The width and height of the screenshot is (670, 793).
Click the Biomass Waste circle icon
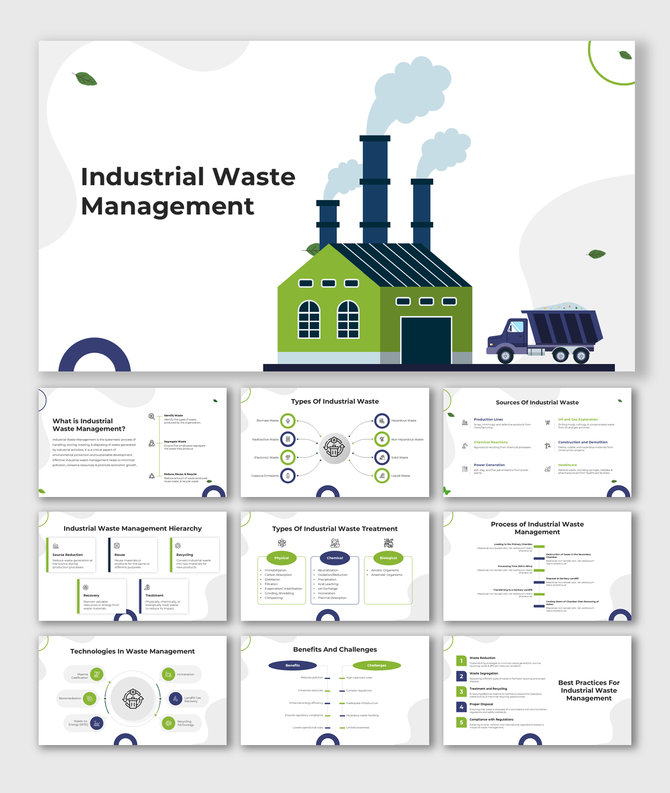coord(288,420)
